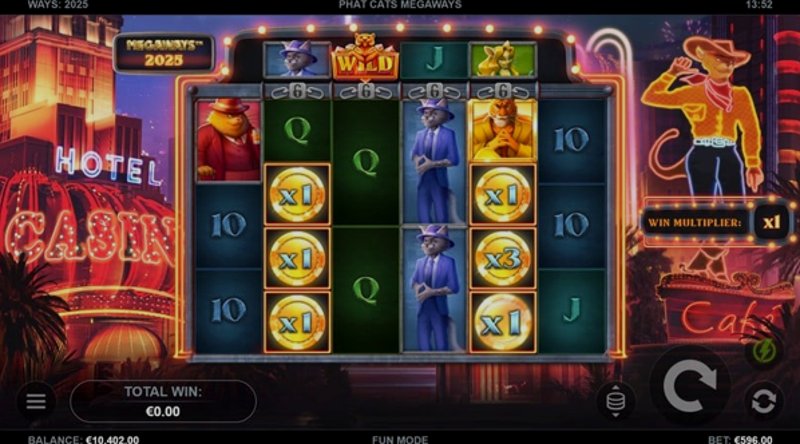This screenshot has height=444, width=800.
Task: Click the blue cat thumbnail on top reel
Action: click(x=297, y=60)
